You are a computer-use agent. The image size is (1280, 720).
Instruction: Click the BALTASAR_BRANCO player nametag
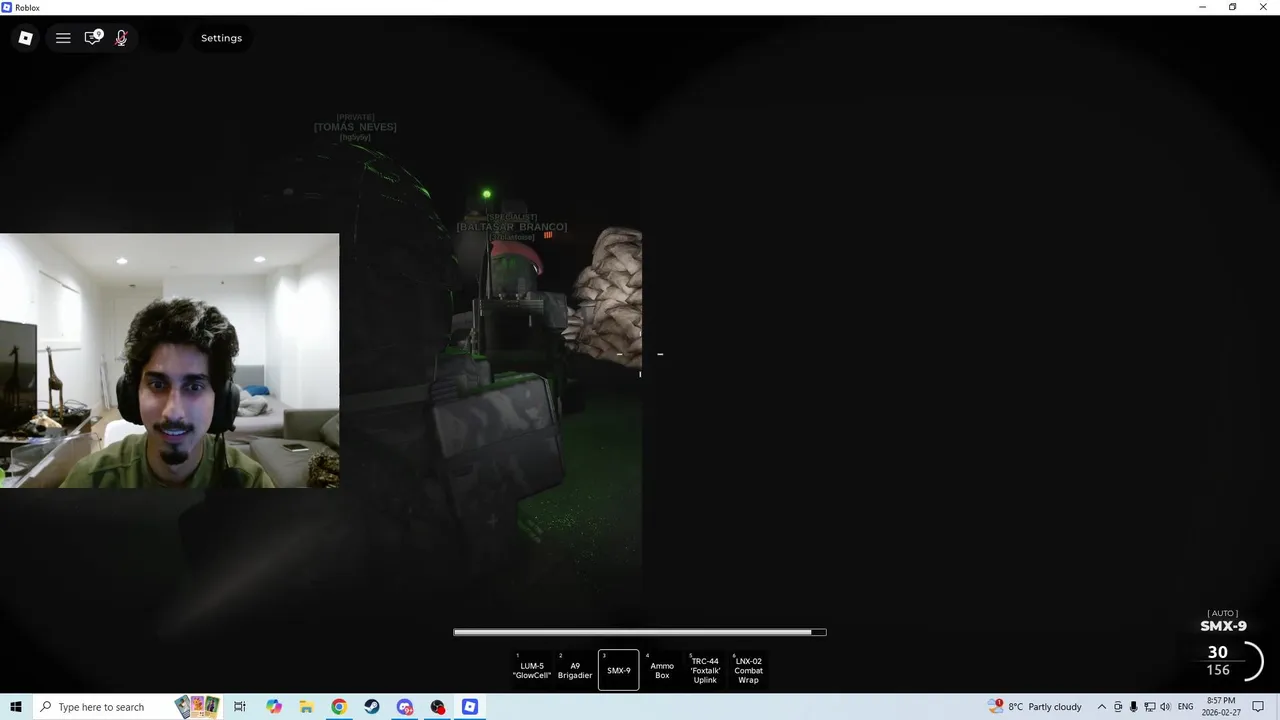click(x=512, y=227)
